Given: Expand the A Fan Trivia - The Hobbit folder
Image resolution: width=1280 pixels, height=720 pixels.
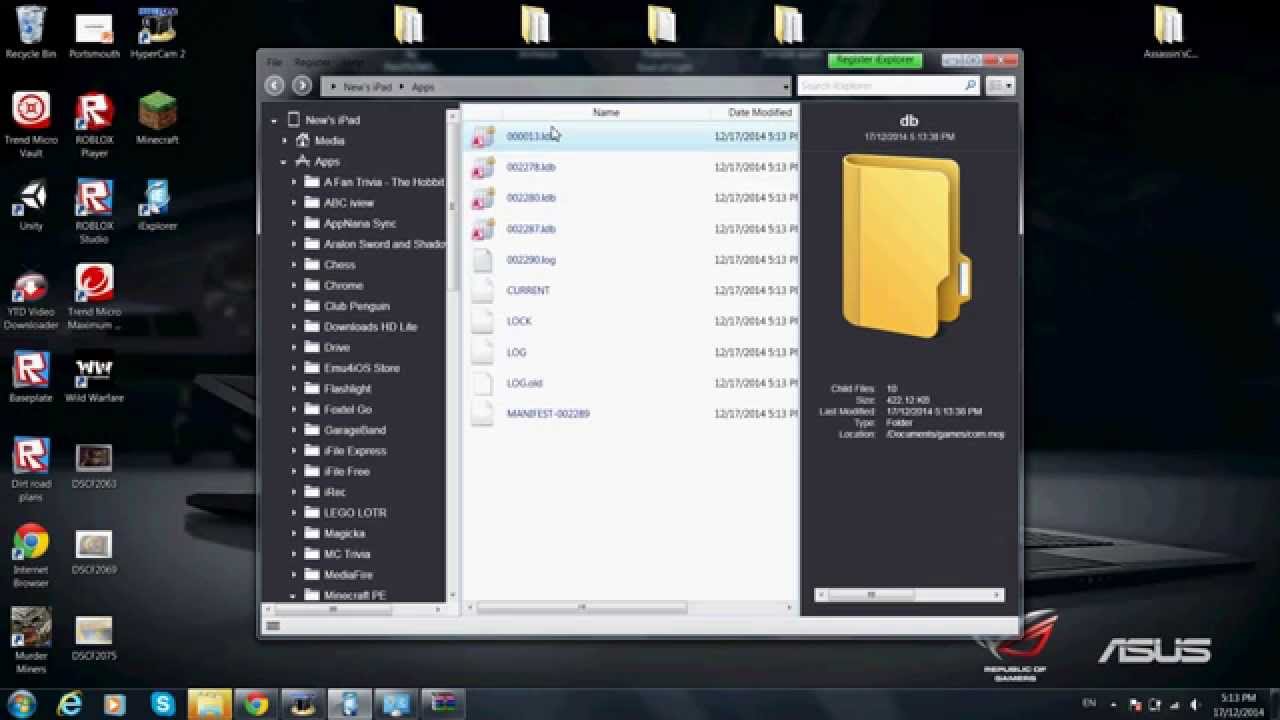Looking at the screenshot, I should pos(294,182).
